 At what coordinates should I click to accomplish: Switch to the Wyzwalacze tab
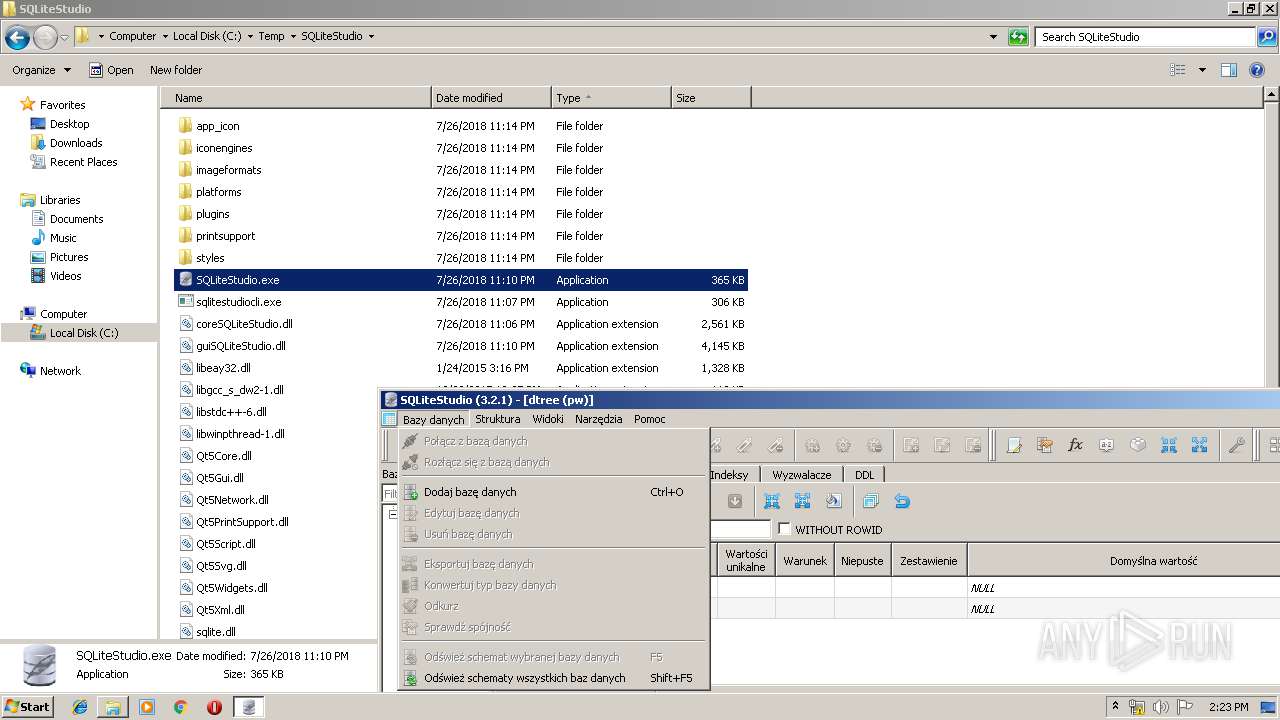point(802,475)
